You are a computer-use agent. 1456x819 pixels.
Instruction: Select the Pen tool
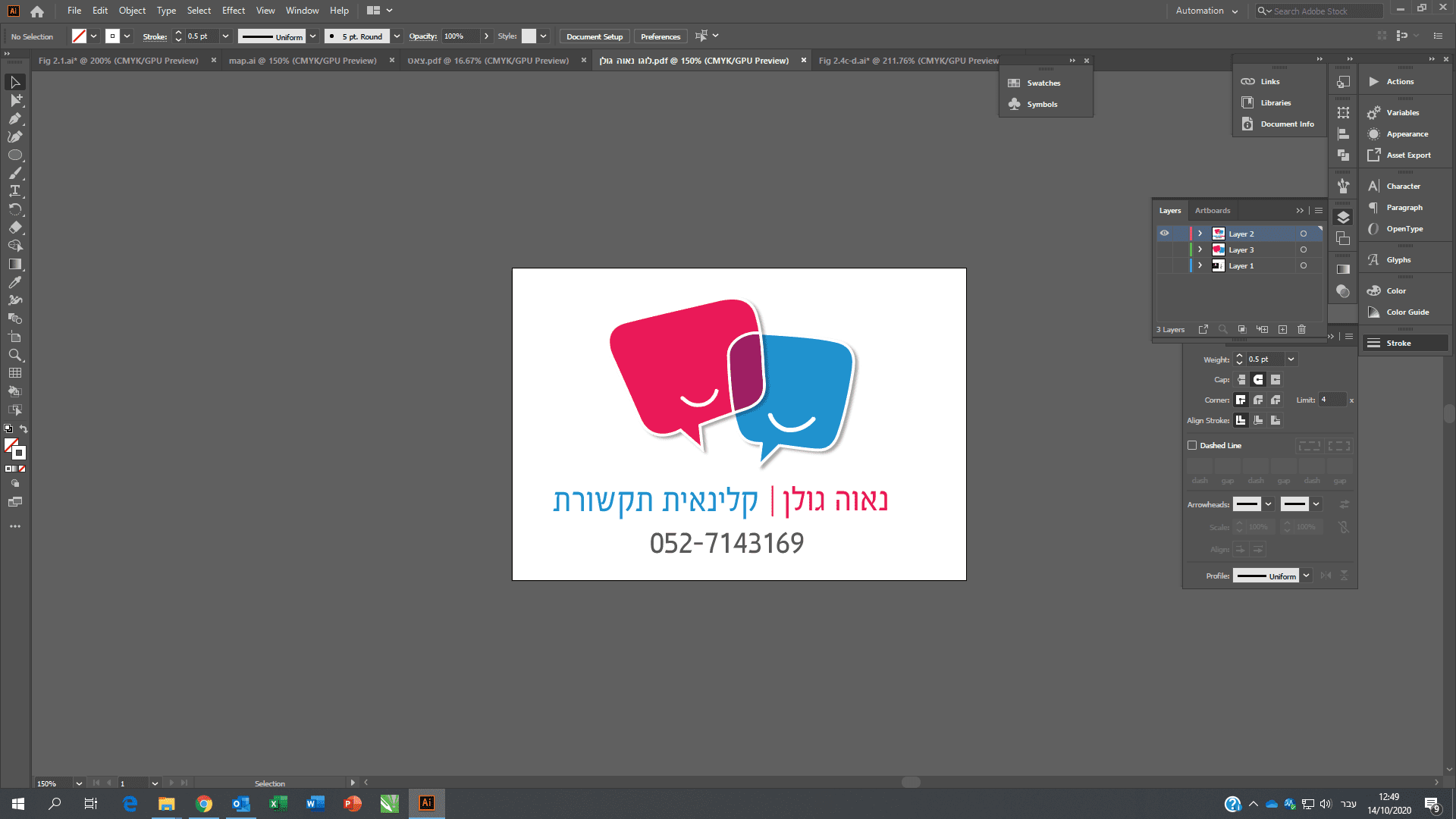click(14, 118)
